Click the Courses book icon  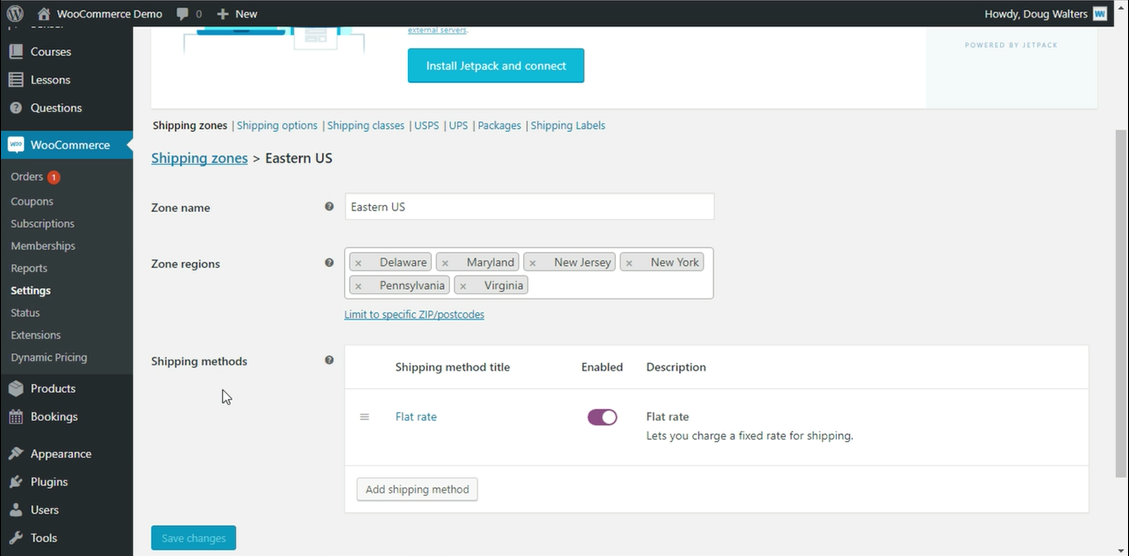point(16,52)
